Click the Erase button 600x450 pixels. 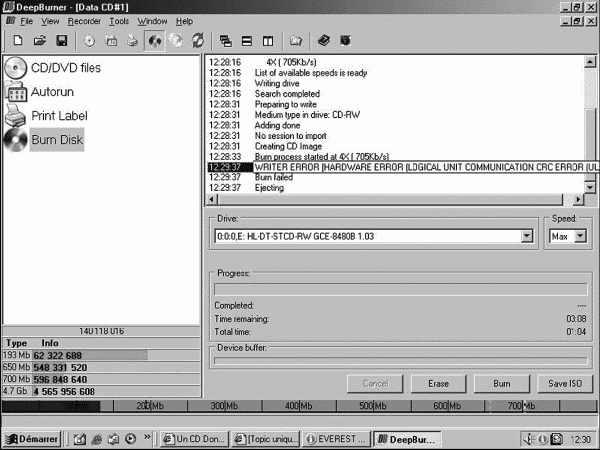[x=438, y=383]
